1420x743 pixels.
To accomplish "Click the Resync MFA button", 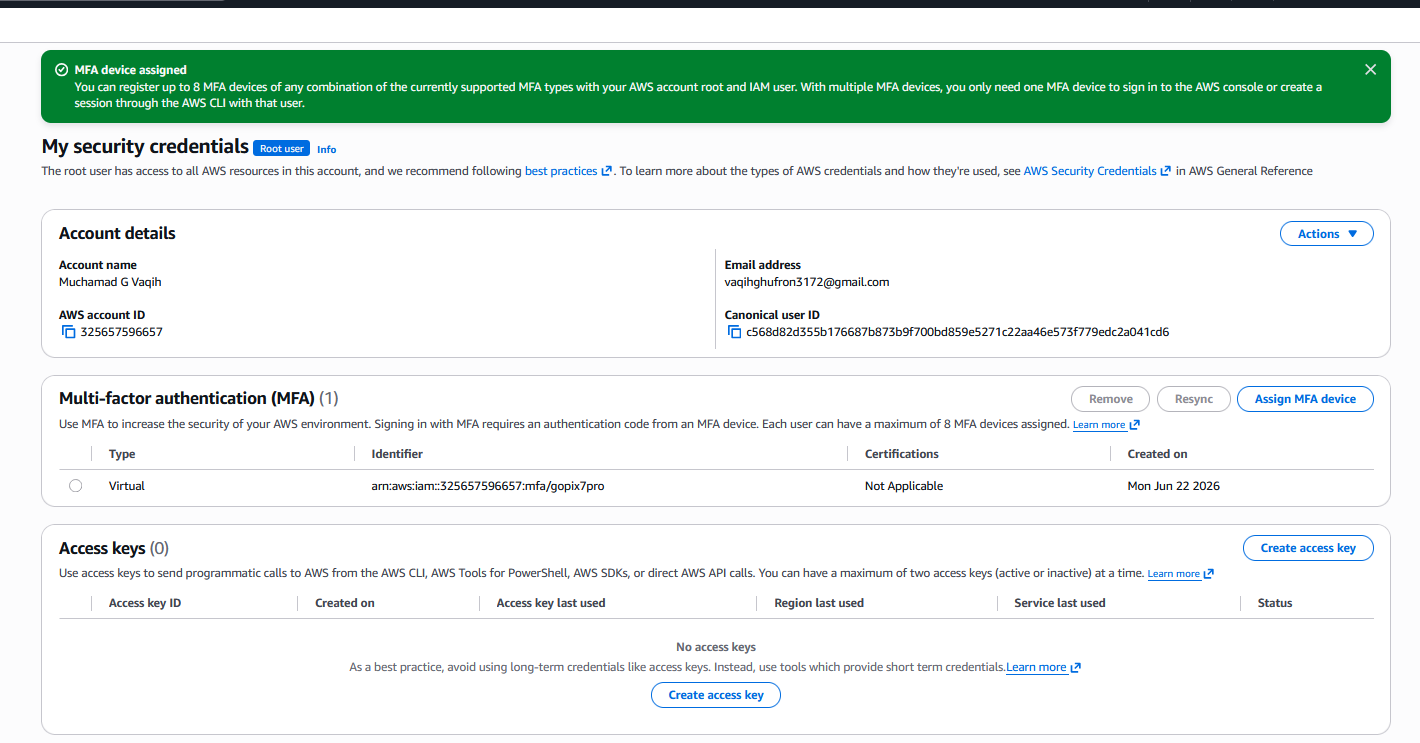I will pyautogui.click(x=1194, y=399).
